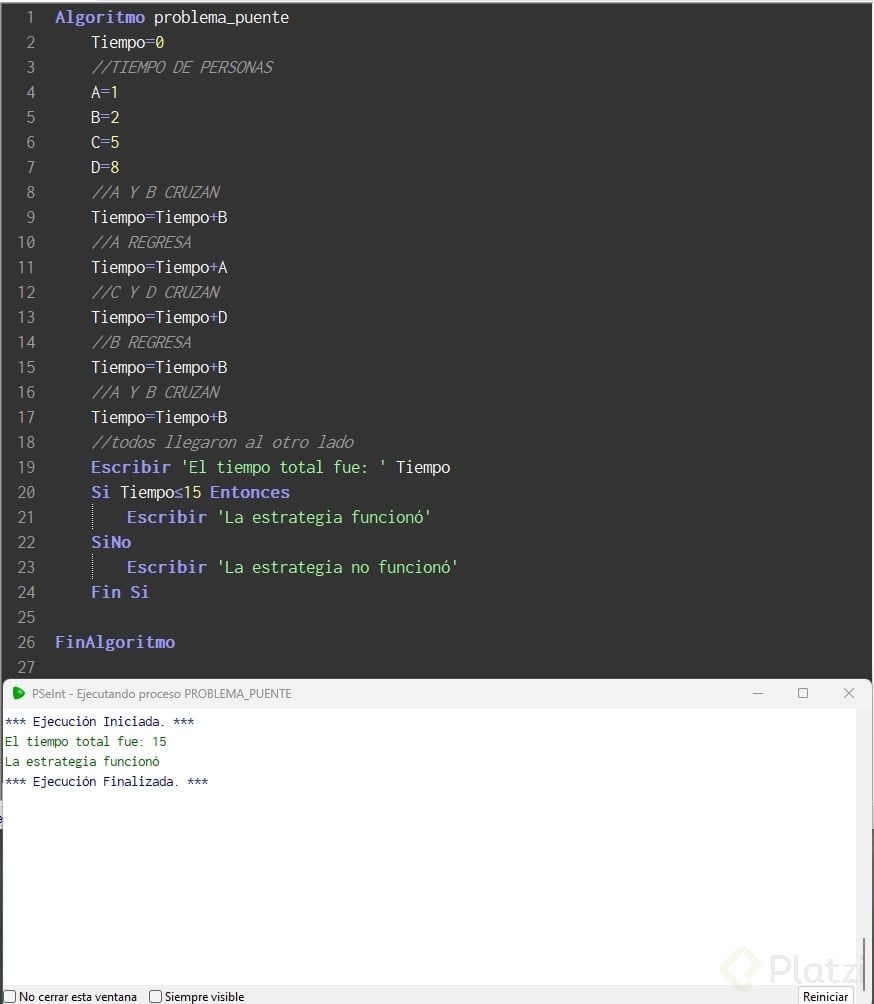Toggle the 'Siempre visible' checkbox

click(x=155, y=996)
